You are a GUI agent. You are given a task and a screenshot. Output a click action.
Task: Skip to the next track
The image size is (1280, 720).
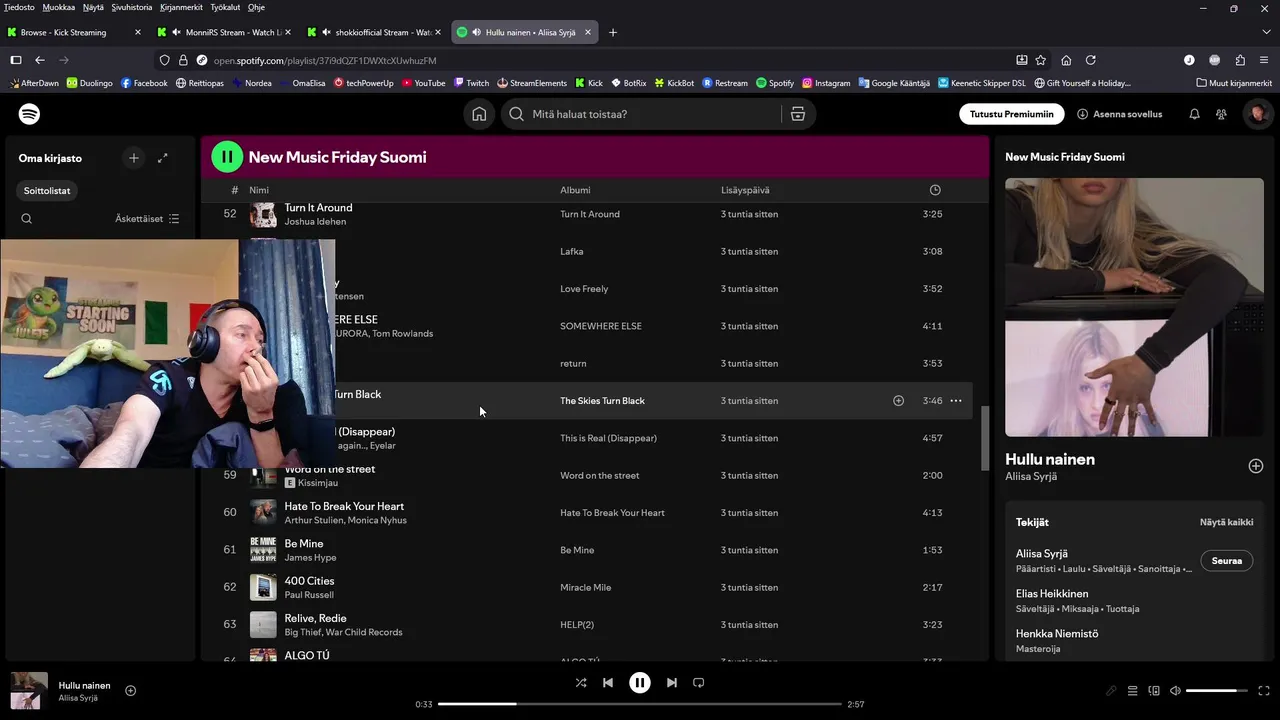click(672, 683)
